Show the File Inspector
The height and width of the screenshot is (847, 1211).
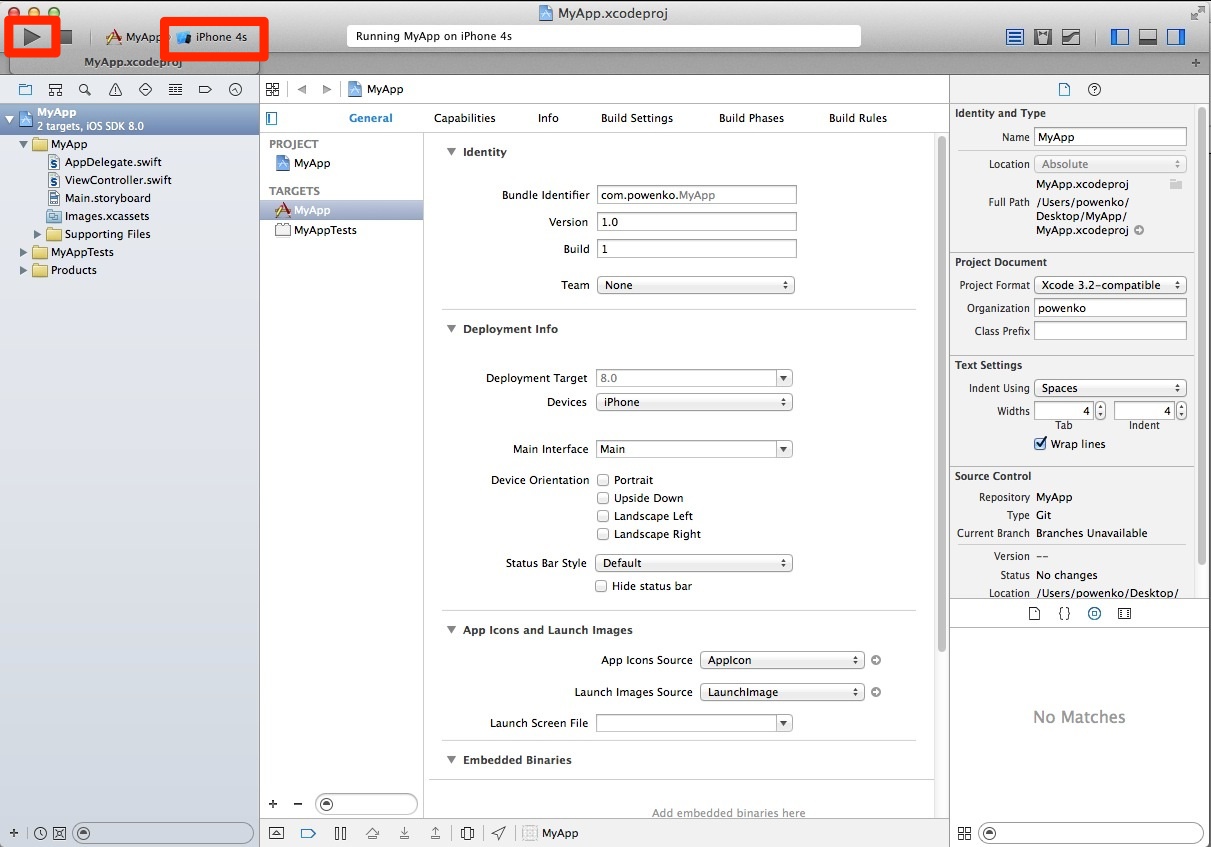(x=1064, y=89)
